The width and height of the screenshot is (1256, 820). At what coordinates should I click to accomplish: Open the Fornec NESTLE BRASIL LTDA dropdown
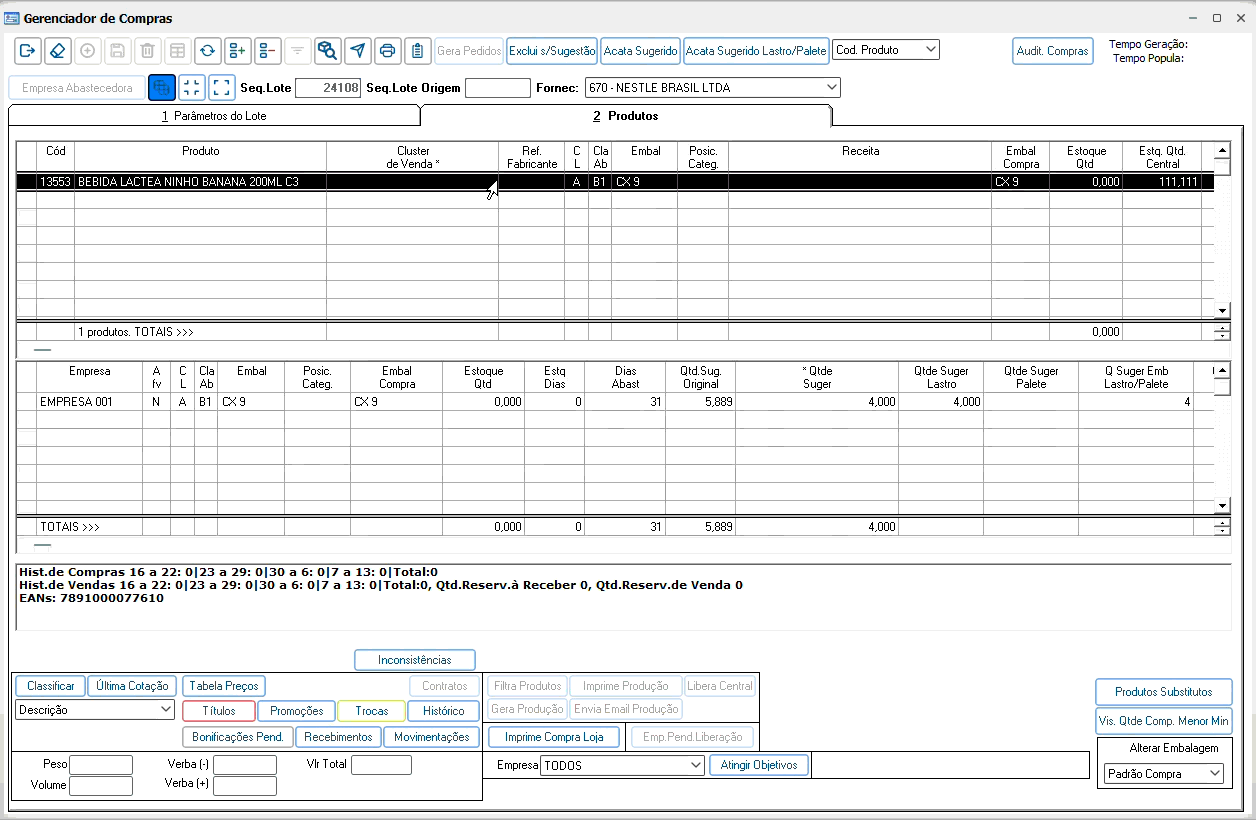coord(713,88)
